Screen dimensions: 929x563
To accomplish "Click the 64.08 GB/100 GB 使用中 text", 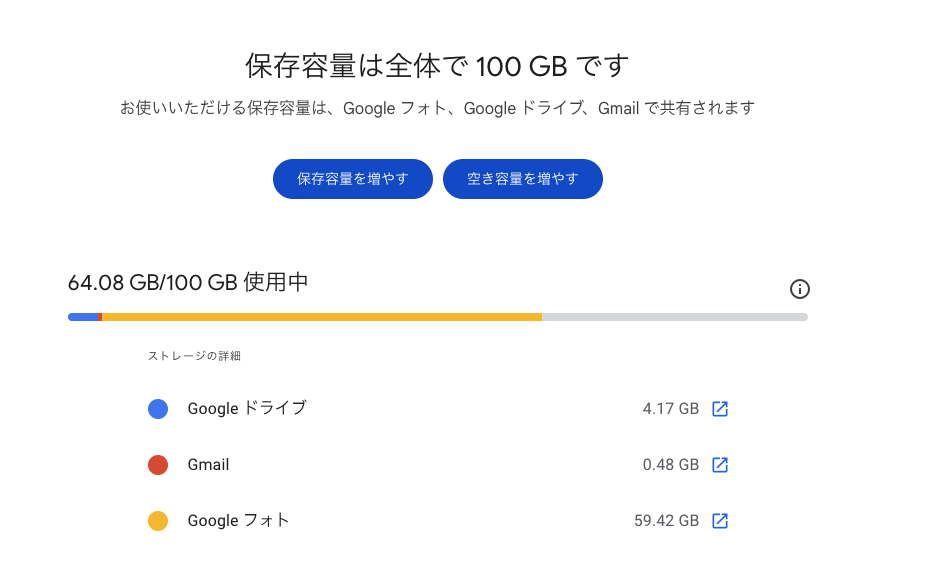I will (188, 283).
